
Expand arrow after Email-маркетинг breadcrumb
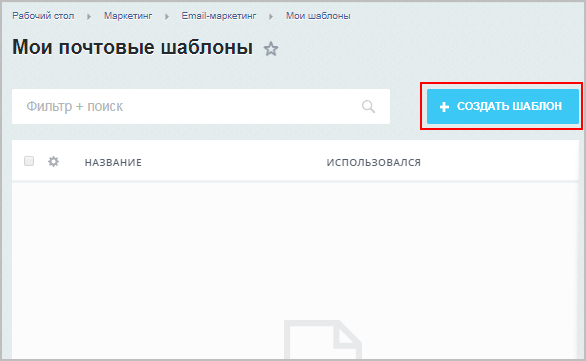coord(271,16)
